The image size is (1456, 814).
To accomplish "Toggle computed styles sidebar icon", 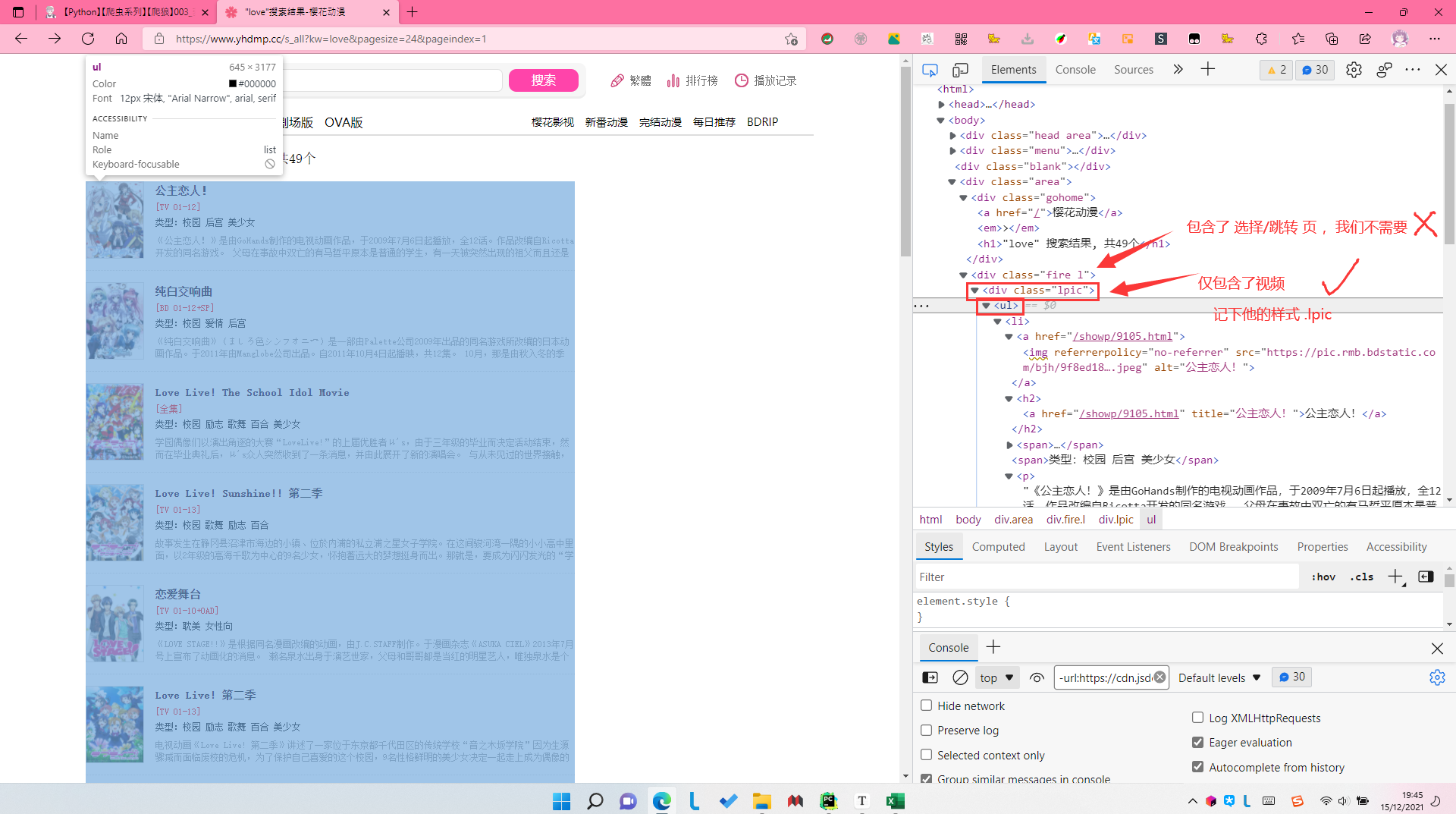I will coord(1426,577).
